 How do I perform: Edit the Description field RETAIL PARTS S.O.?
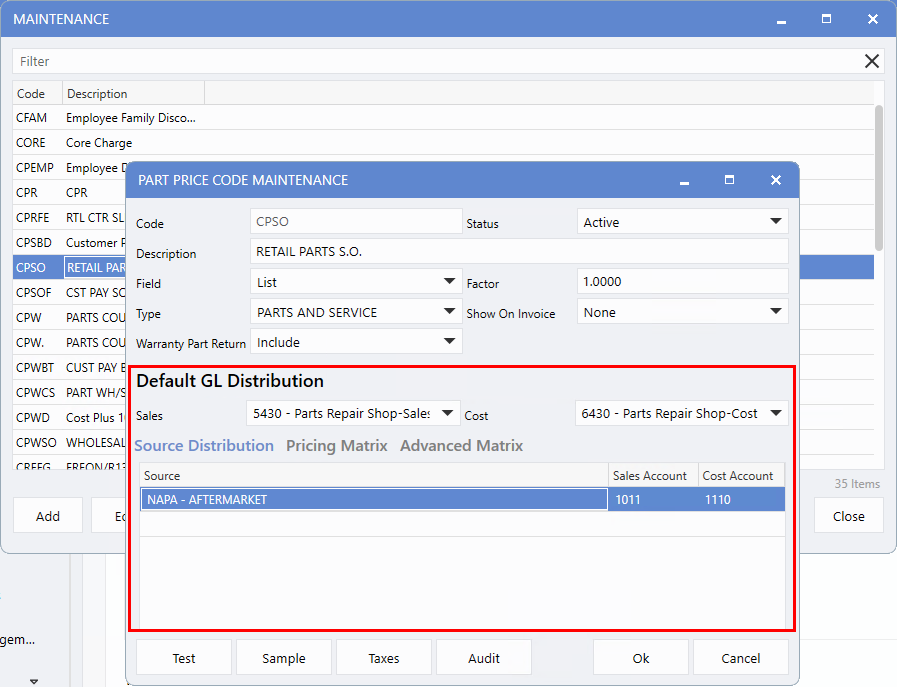(519, 251)
